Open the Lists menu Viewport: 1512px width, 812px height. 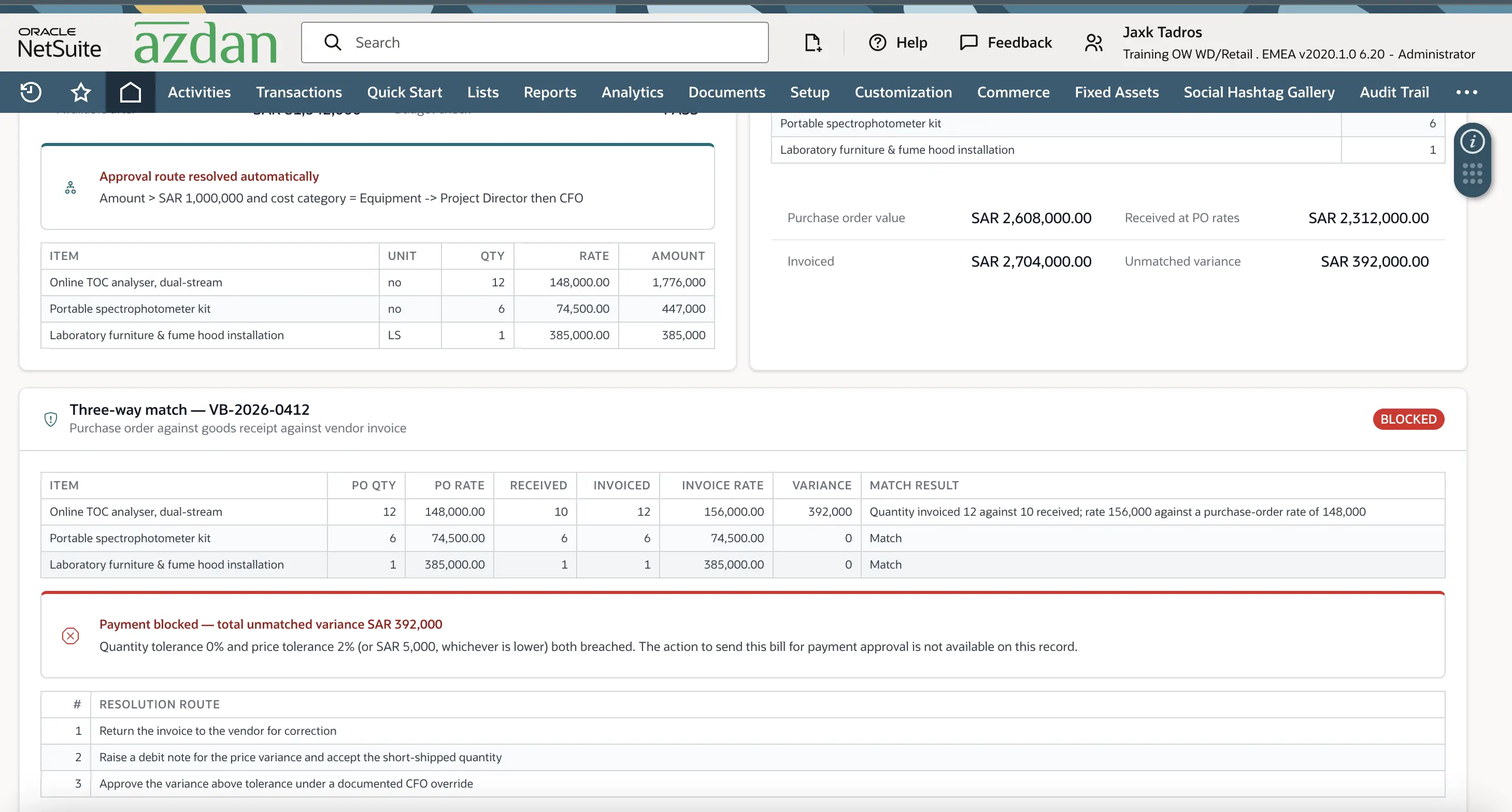click(482, 92)
